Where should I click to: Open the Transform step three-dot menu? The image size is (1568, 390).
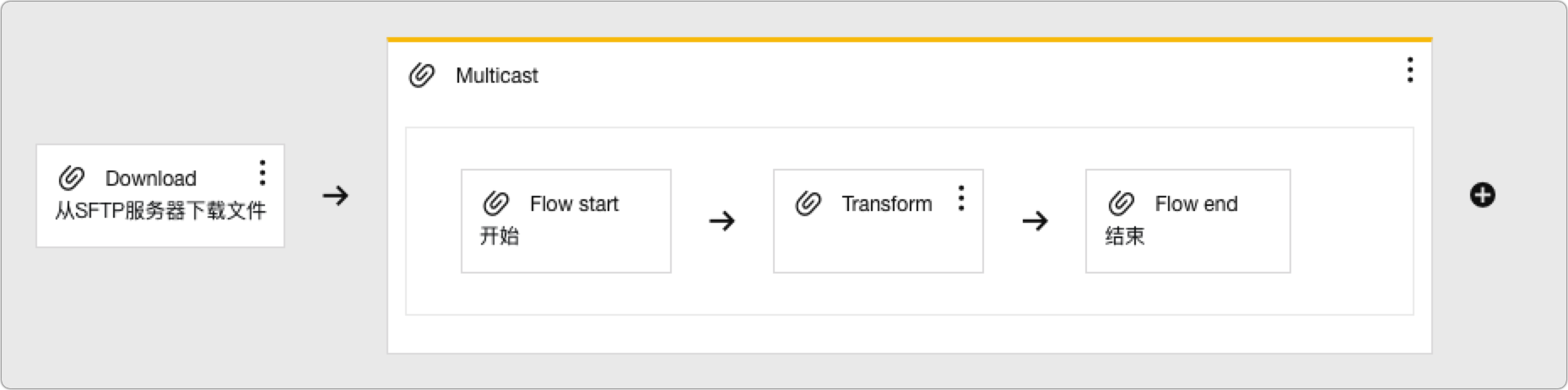click(x=961, y=198)
